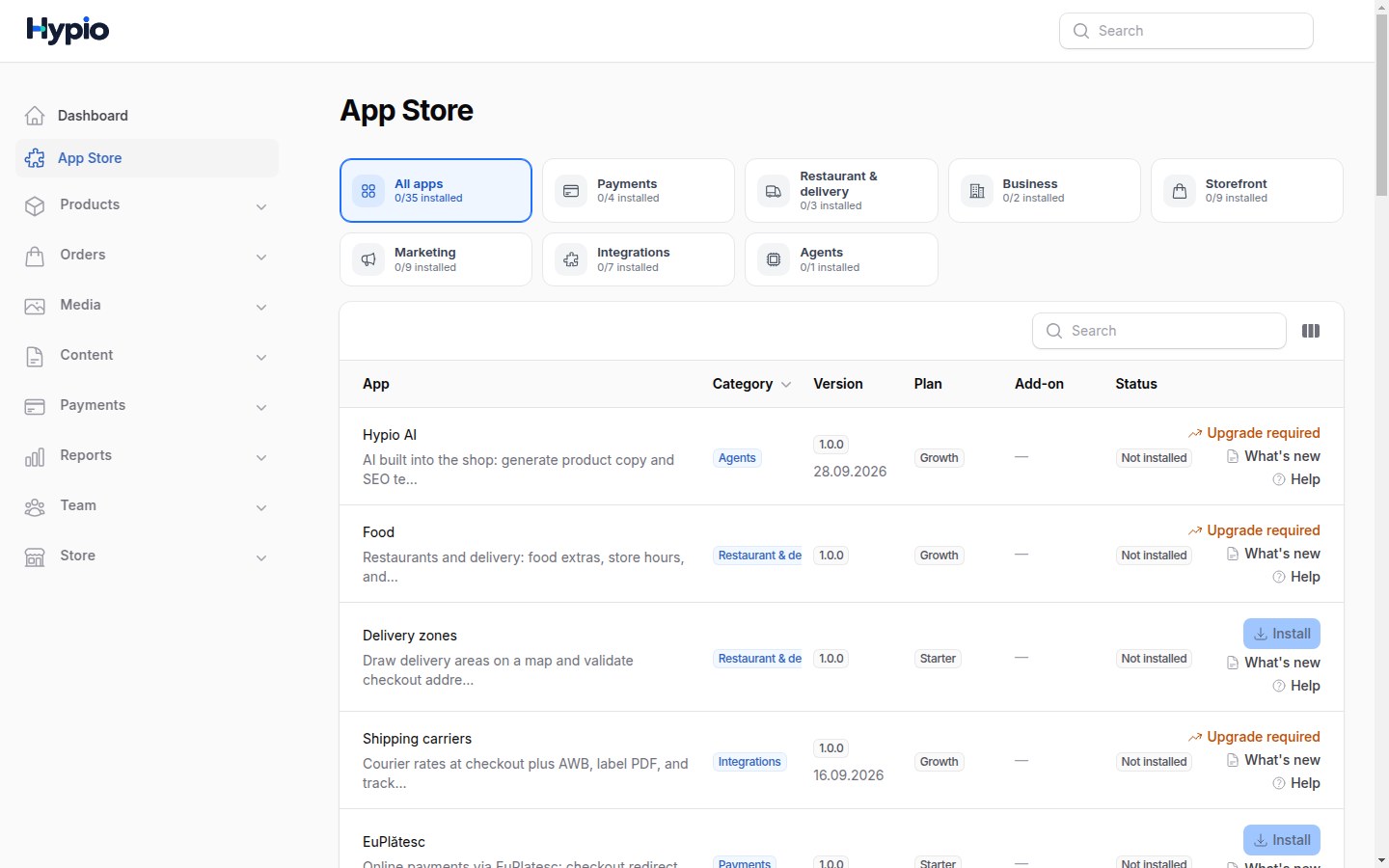1389x868 pixels.
Task: Select the Restaurant & delivery tab
Action: [841, 191]
